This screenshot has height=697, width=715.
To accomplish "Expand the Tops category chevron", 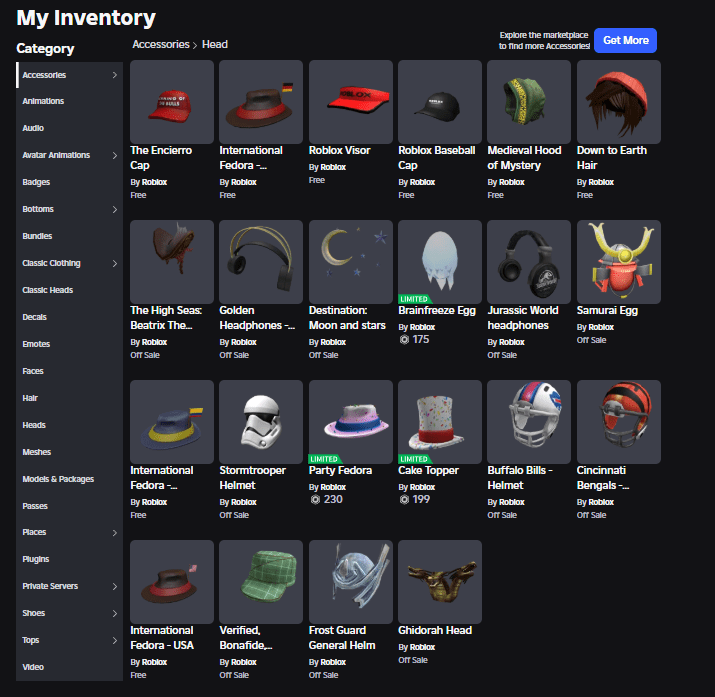I will click(114, 640).
